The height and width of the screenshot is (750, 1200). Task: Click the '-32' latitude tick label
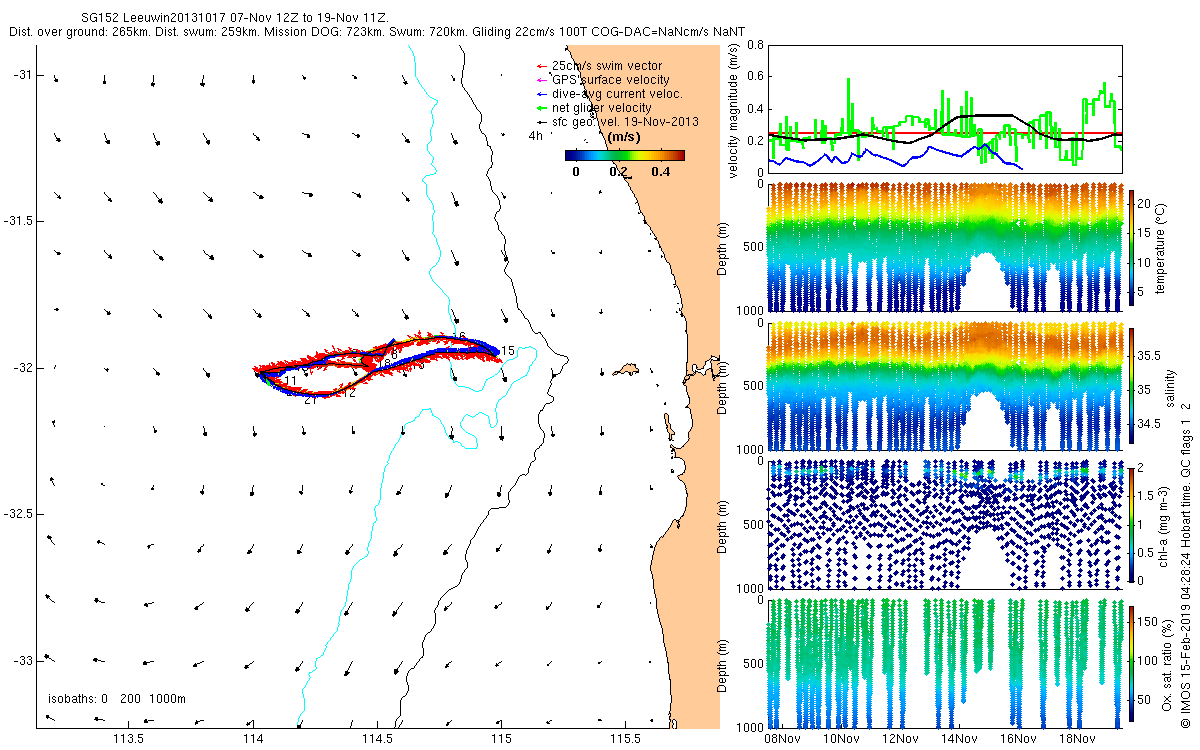pyautogui.click(x=25, y=368)
